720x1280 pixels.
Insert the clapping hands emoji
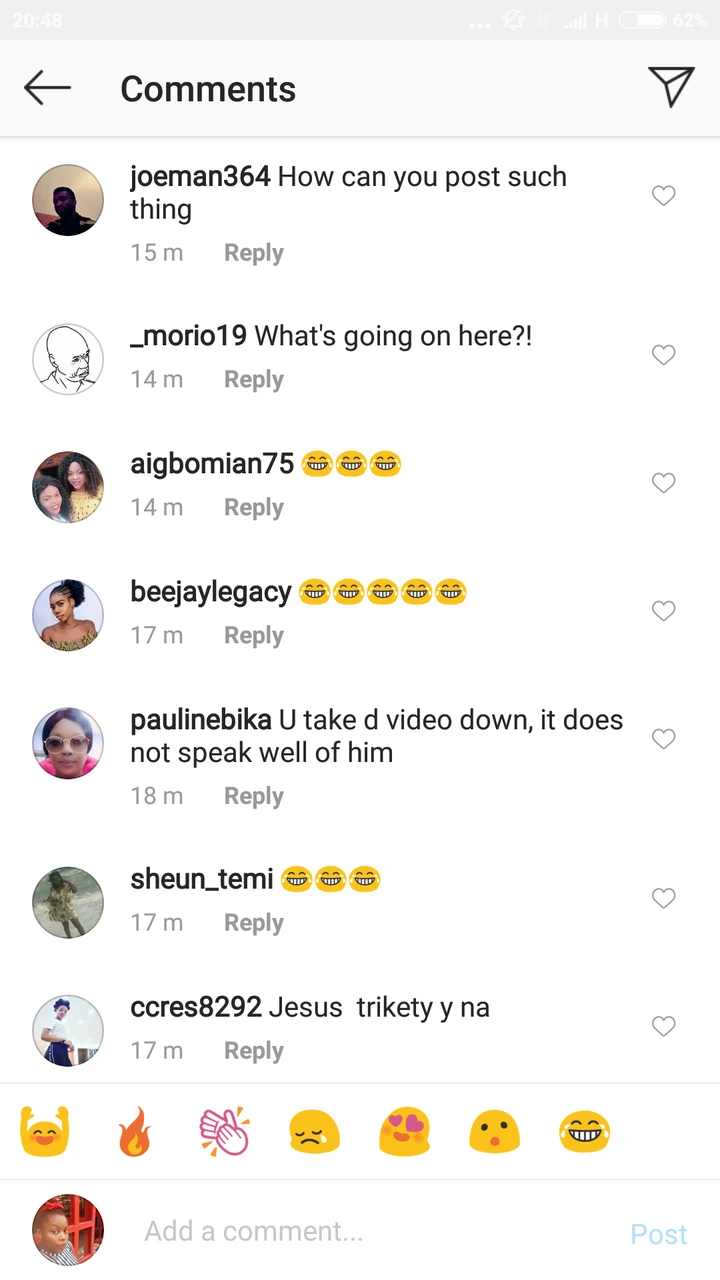coord(224,1132)
